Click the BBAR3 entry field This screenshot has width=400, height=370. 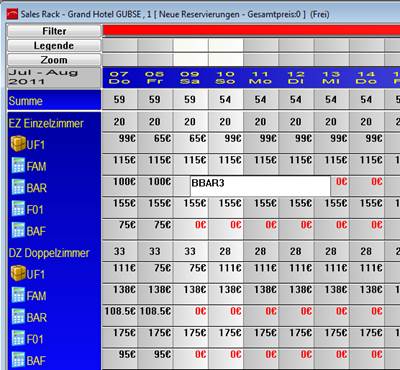260,186
